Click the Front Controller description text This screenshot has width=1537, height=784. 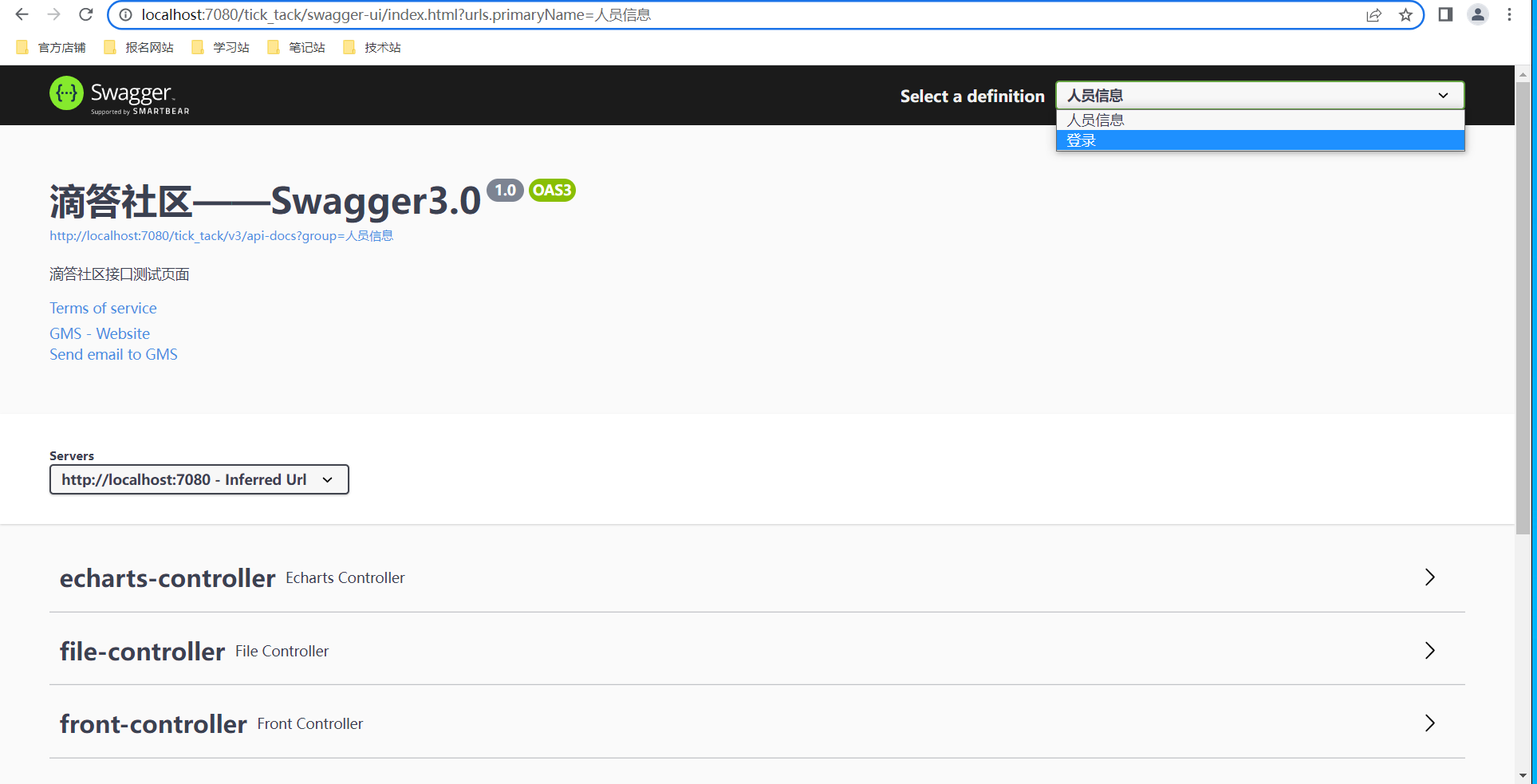coord(310,723)
